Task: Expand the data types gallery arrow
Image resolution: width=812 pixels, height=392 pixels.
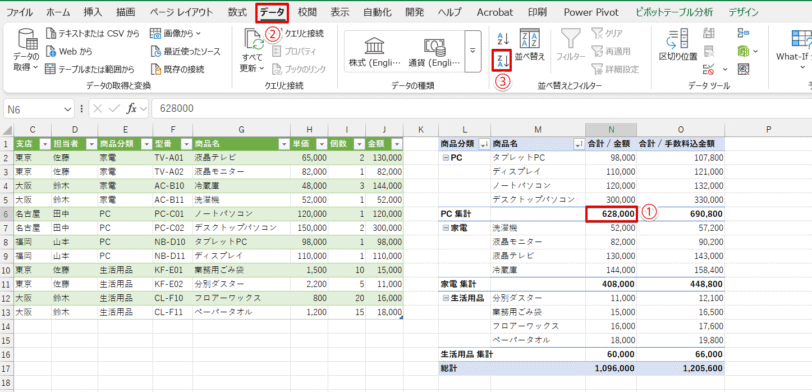Action: coord(472,50)
